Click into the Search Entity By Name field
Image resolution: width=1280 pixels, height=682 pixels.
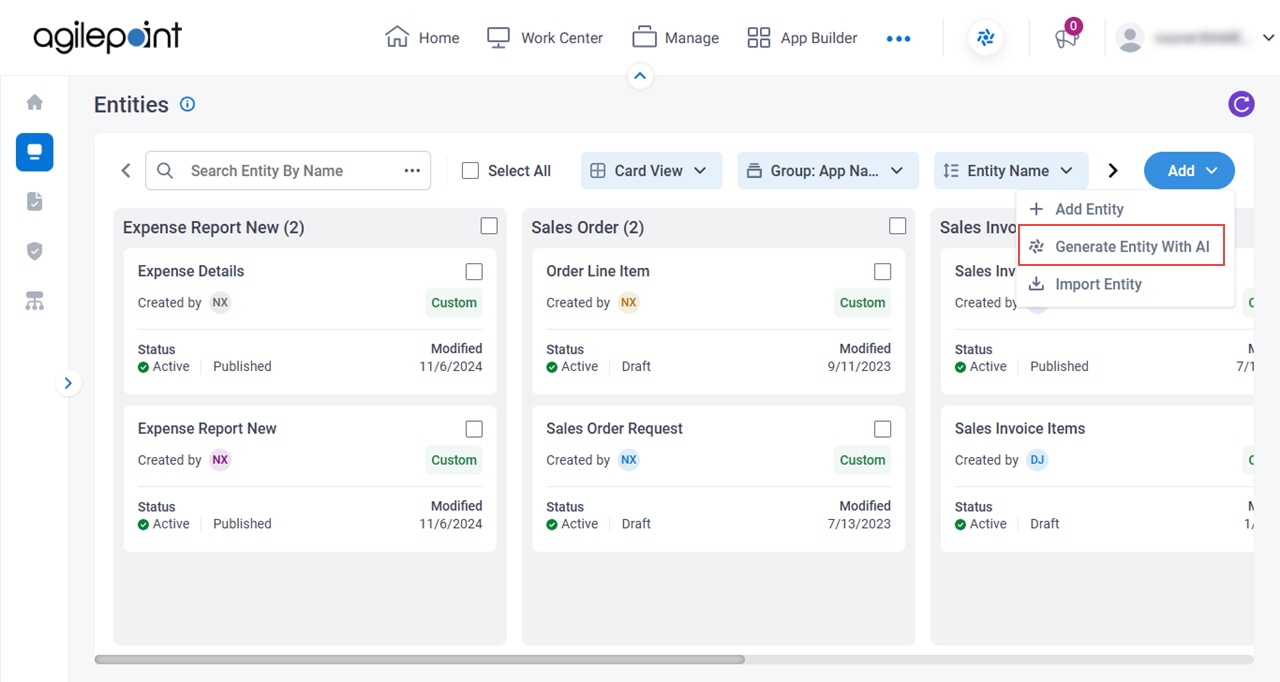(x=288, y=171)
